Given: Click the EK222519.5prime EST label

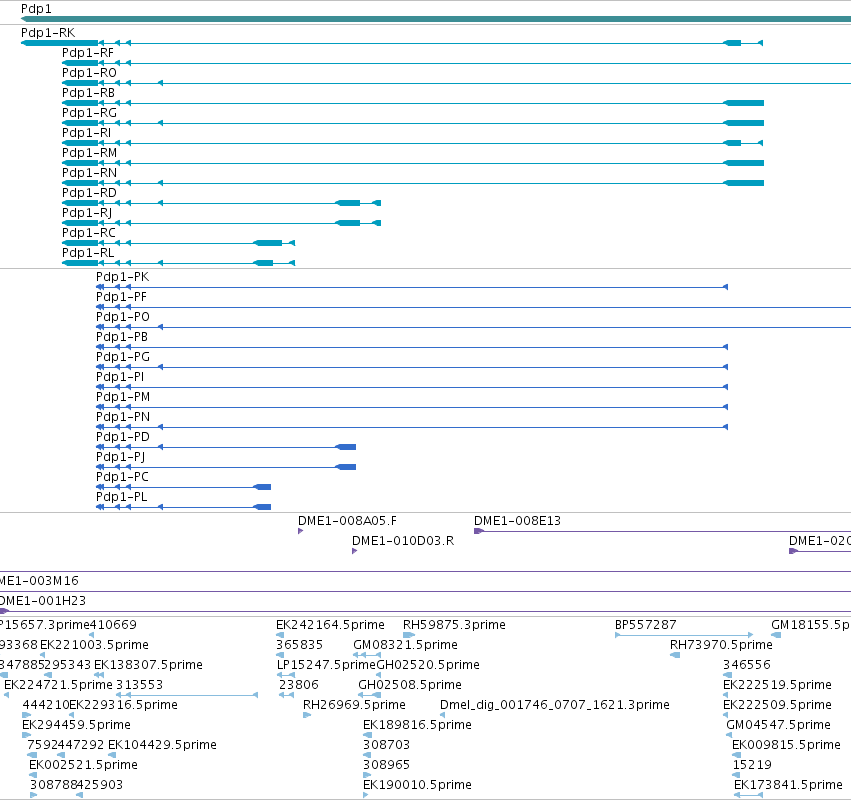Looking at the screenshot, I should tap(777, 685).
